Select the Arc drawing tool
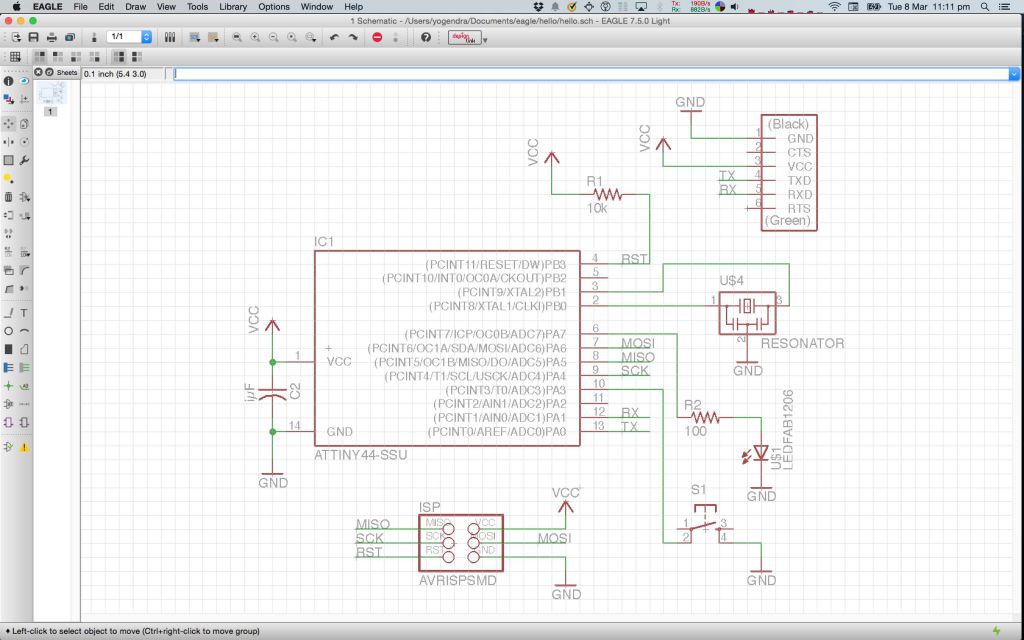 click(x=24, y=331)
